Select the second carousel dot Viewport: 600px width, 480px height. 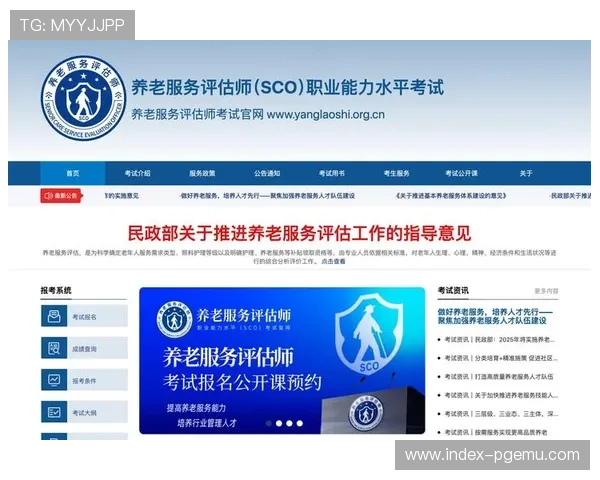point(279,423)
